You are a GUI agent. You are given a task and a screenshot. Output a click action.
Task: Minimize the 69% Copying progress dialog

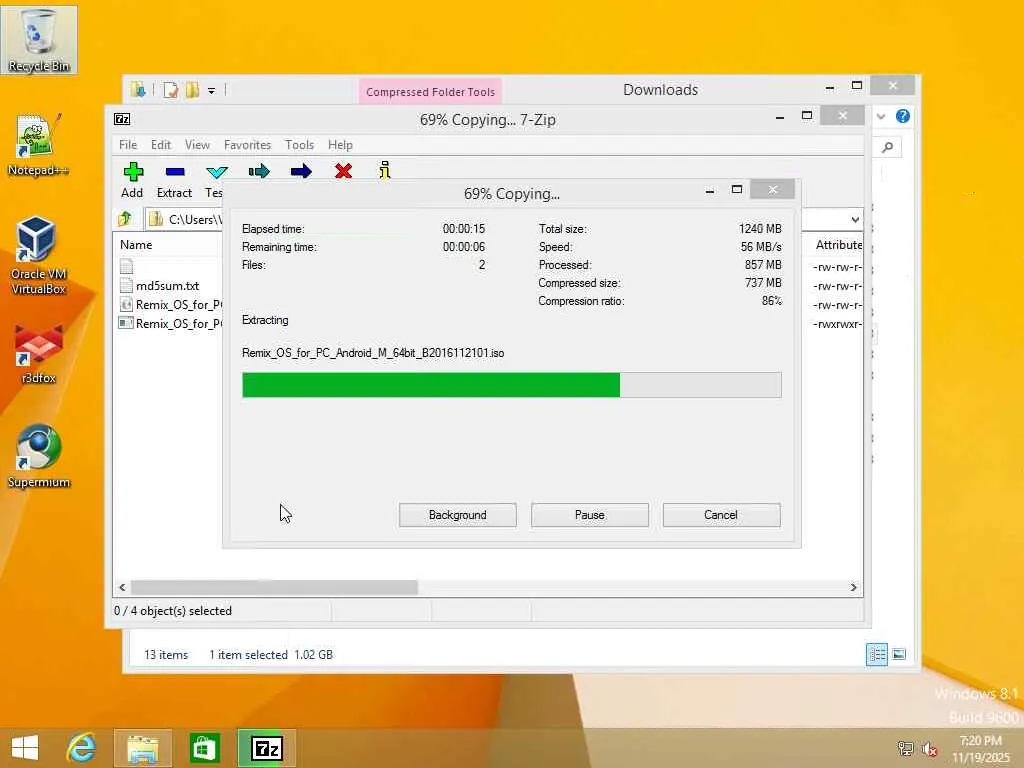710,190
